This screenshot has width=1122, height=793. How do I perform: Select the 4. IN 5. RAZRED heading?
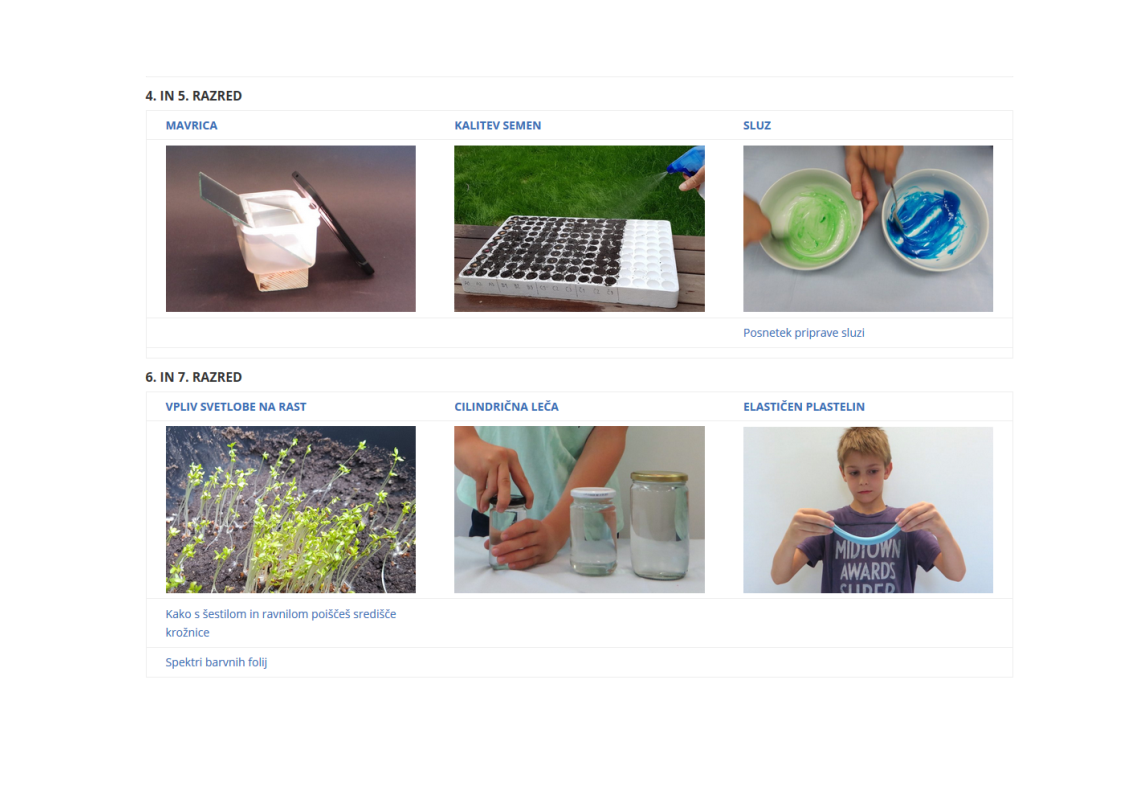tap(193, 96)
